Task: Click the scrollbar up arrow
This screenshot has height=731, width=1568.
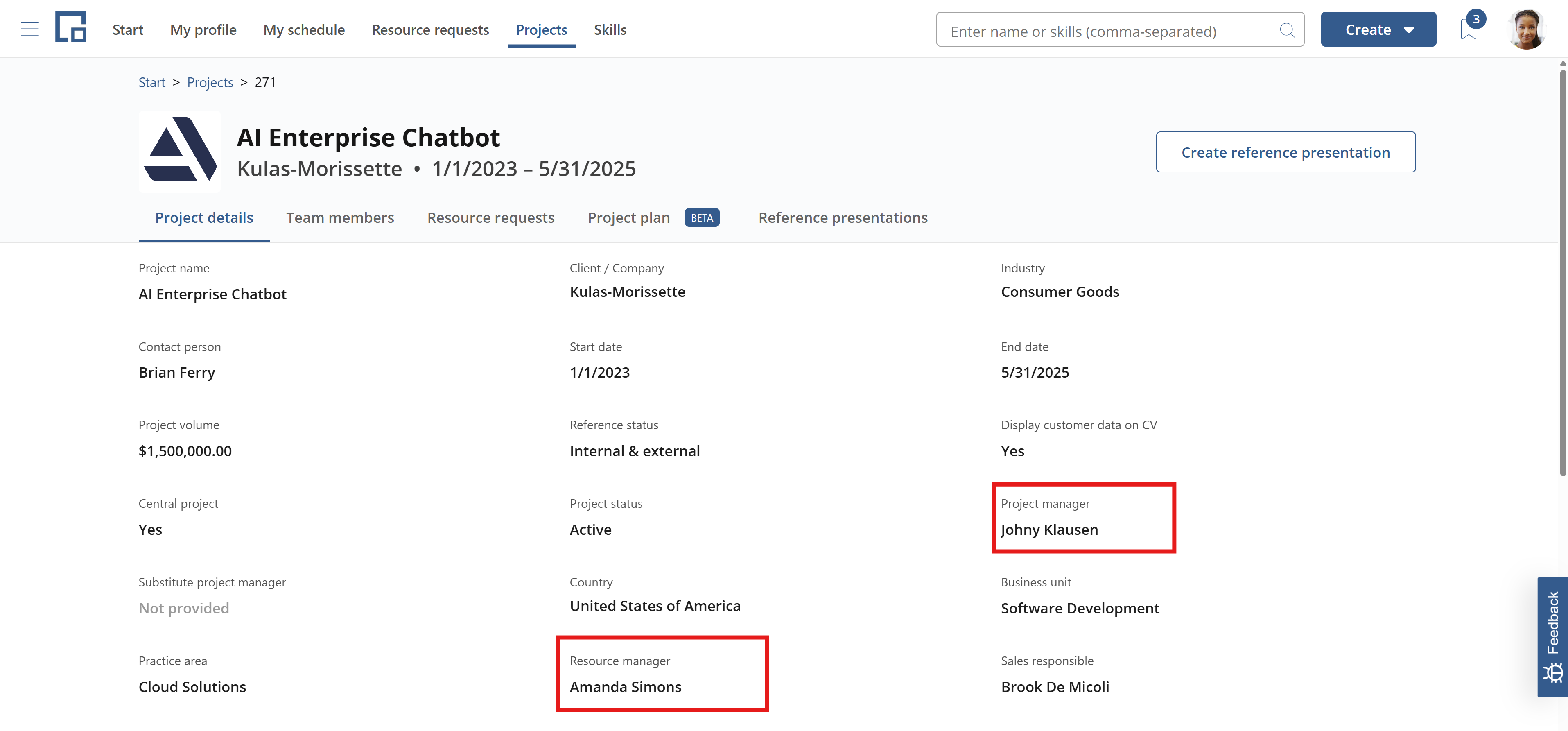Action: tap(1563, 63)
